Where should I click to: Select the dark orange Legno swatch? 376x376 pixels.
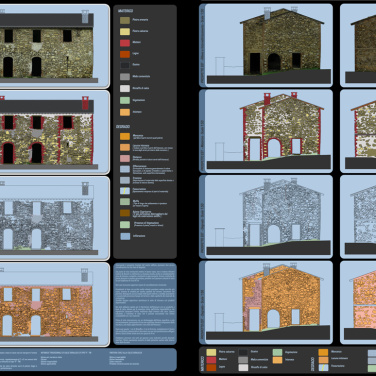click(x=125, y=54)
